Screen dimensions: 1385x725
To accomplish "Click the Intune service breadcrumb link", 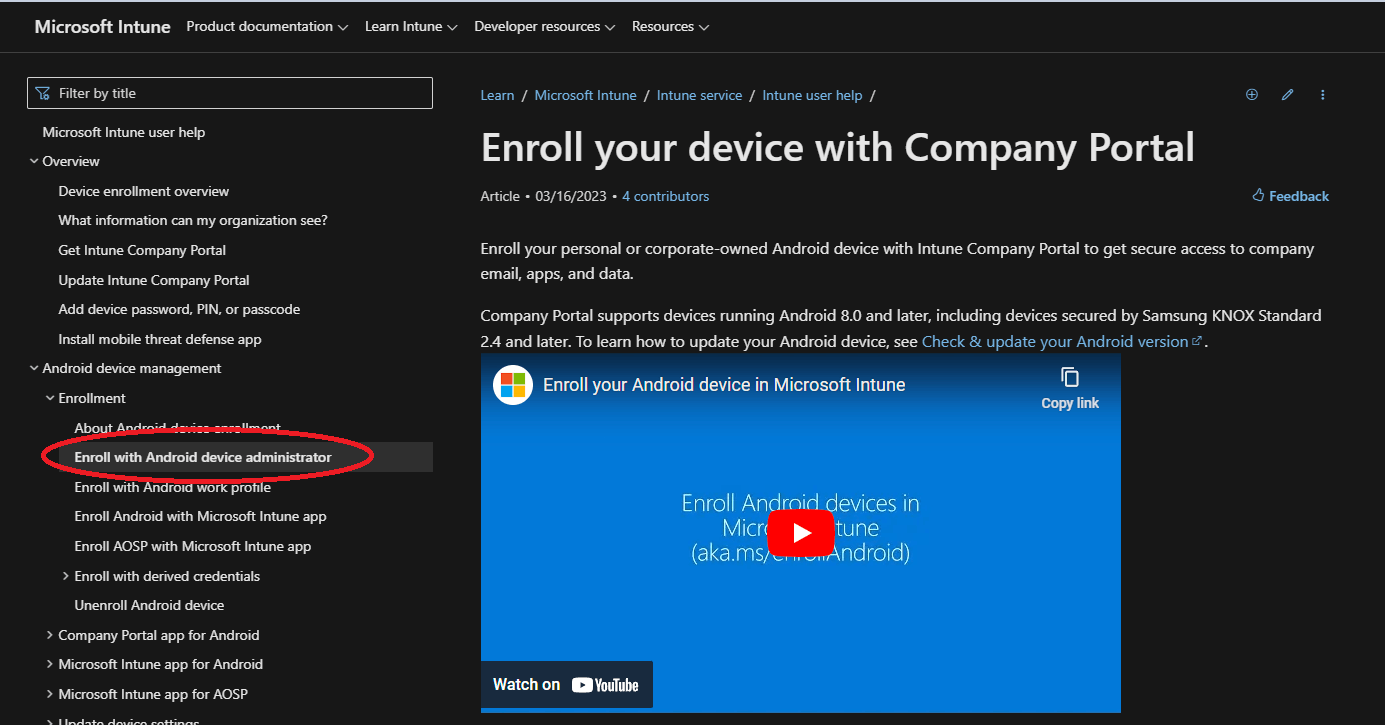I will pos(699,95).
